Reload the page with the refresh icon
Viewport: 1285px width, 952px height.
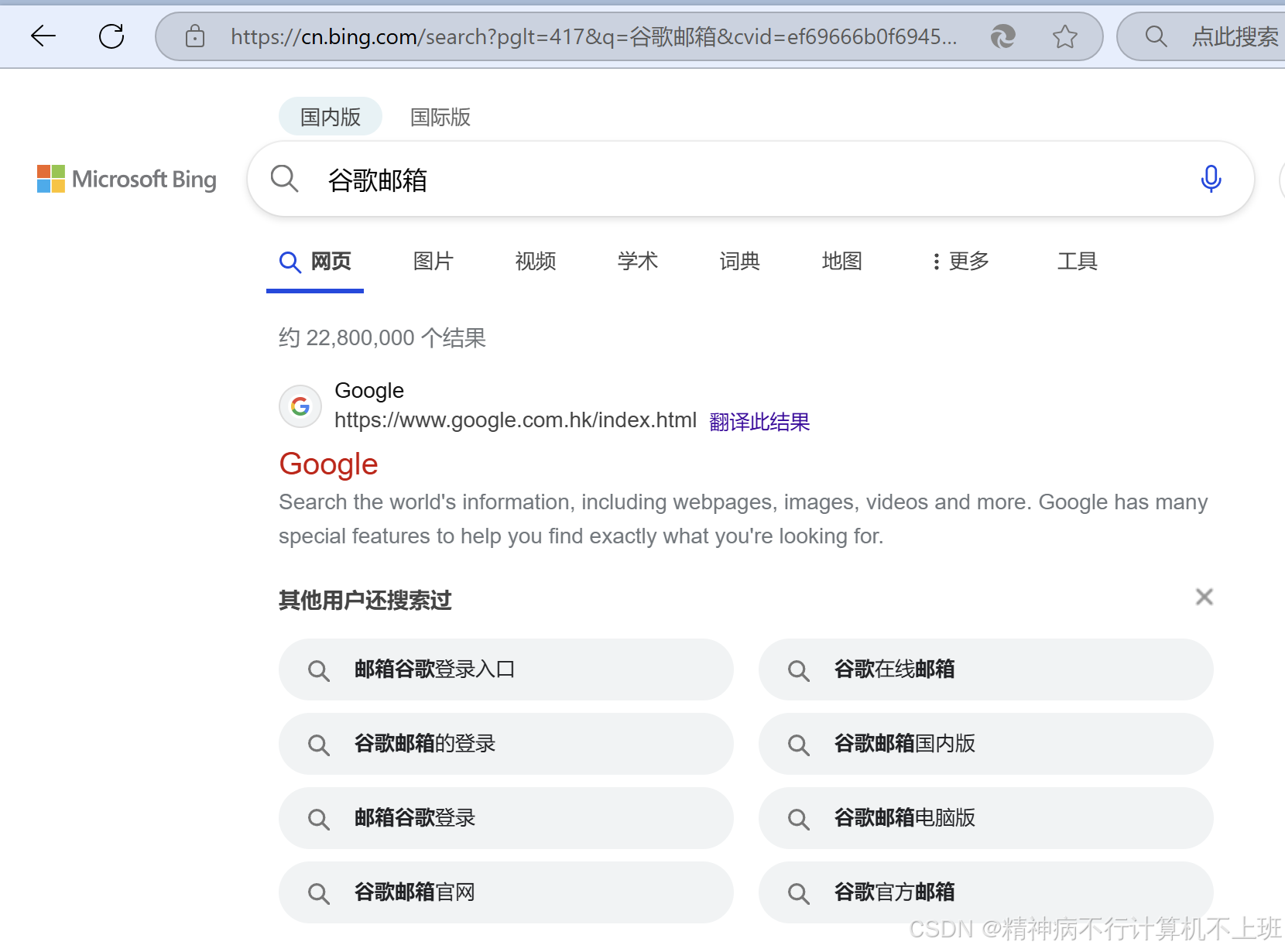click(111, 36)
